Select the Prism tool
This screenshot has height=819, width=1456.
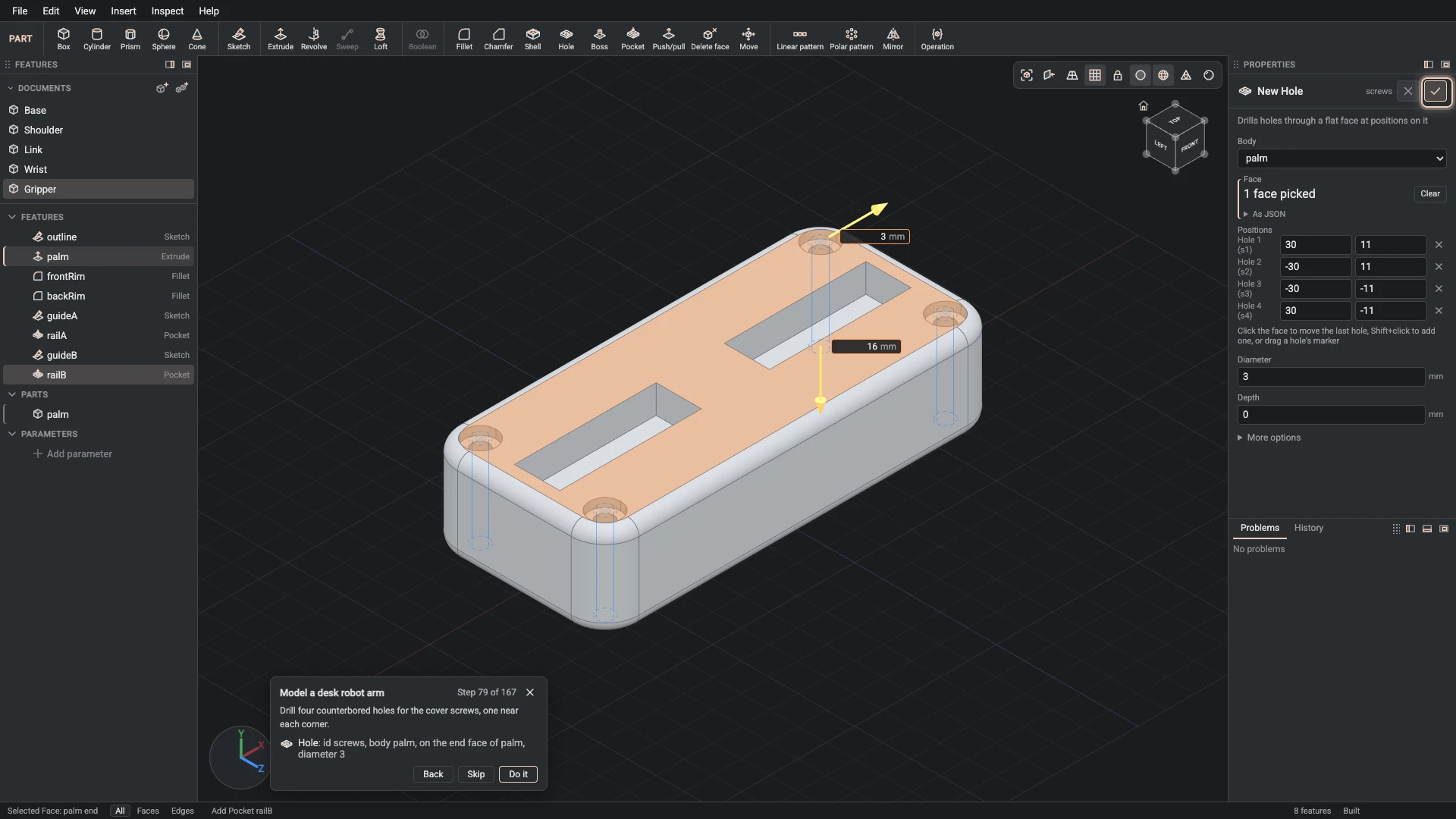tap(130, 39)
